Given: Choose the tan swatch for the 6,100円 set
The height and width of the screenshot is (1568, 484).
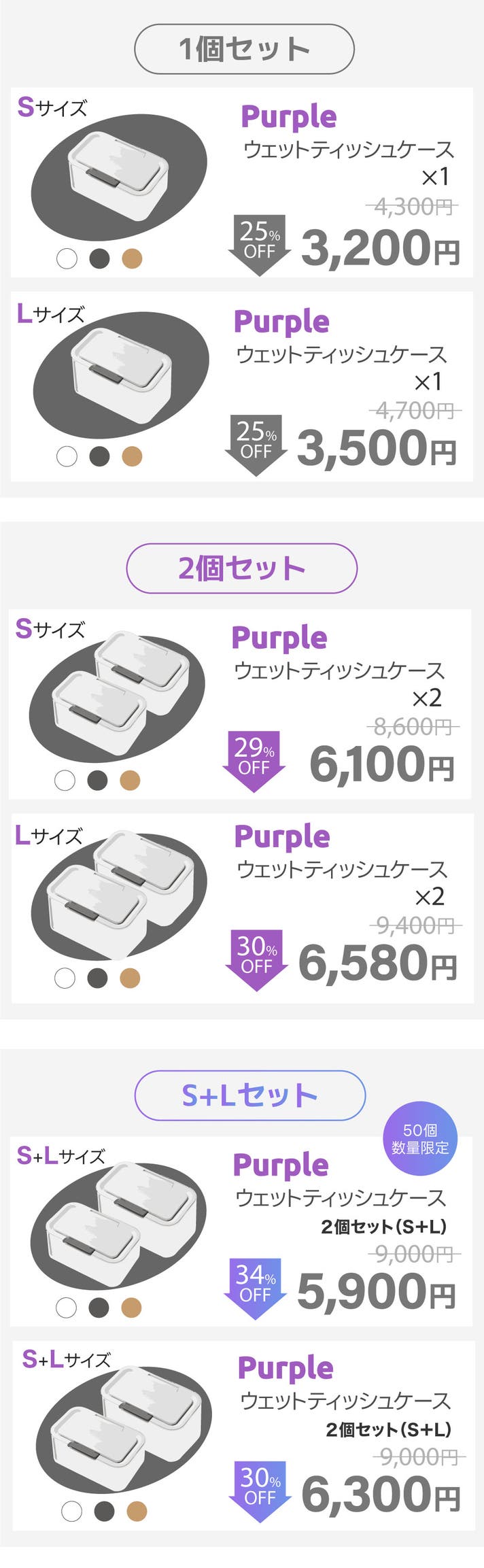Looking at the screenshot, I should coord(130,780).
